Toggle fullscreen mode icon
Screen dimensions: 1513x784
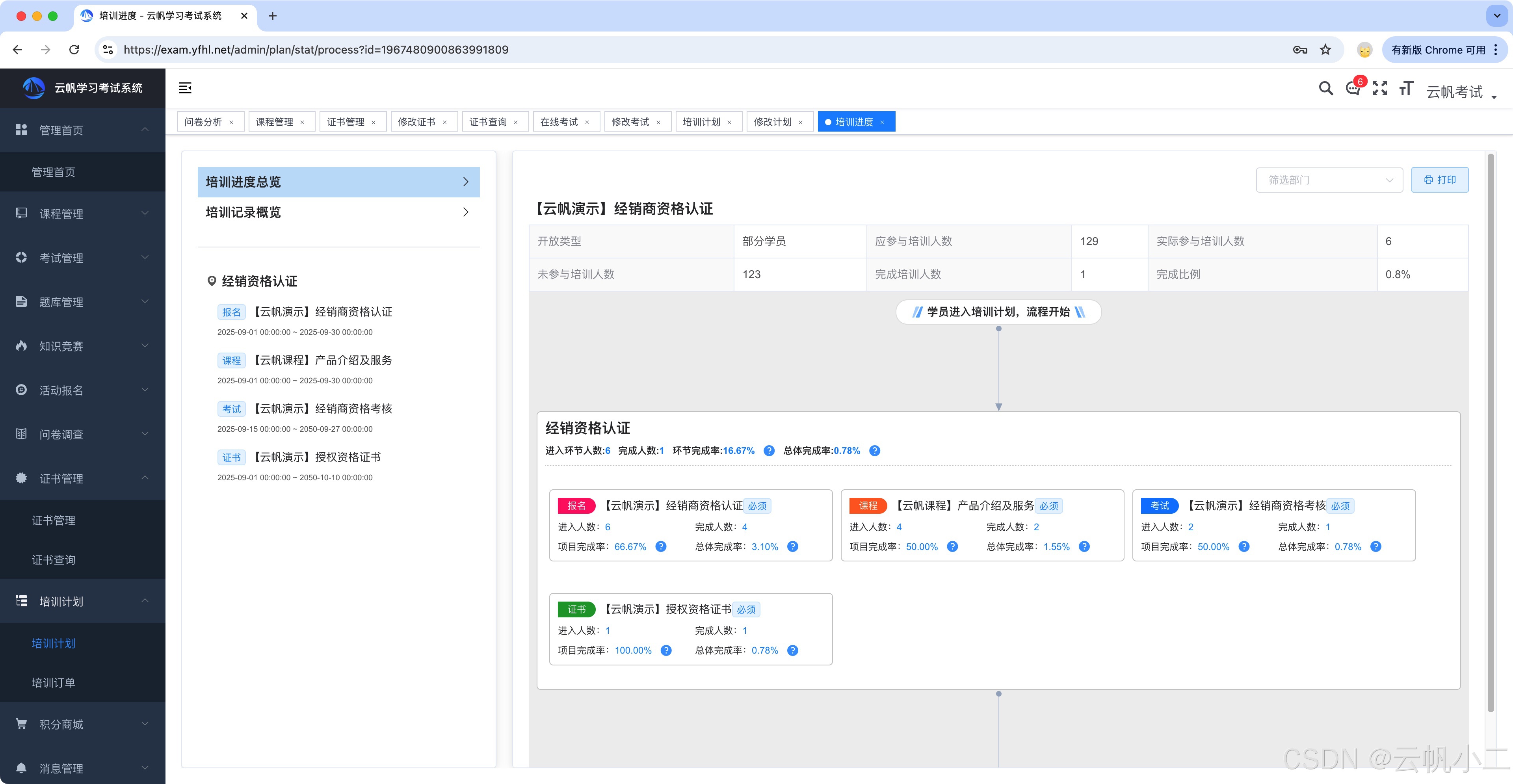coord(1380,89)
